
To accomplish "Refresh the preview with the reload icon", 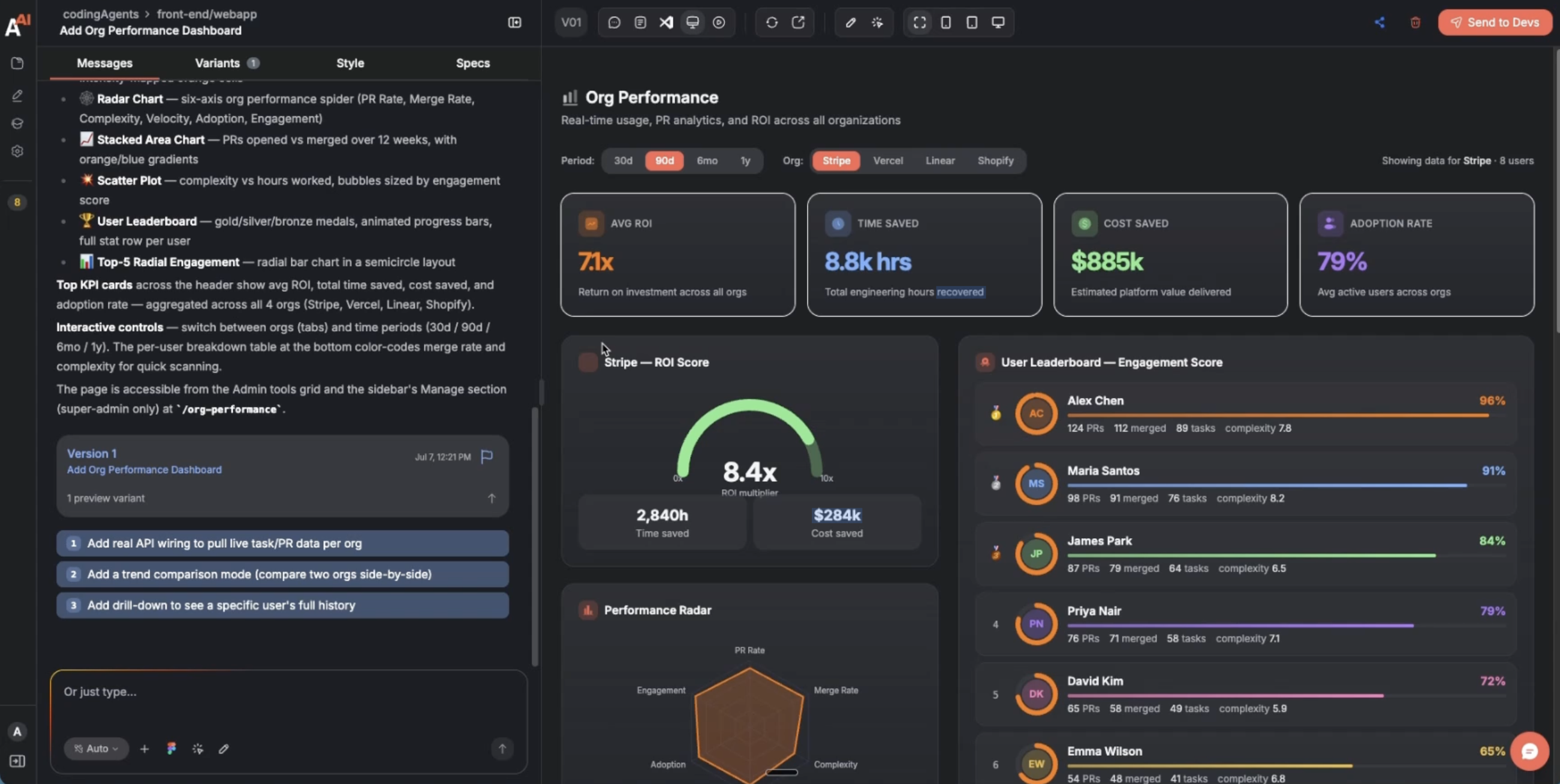I will pyautogui.click(x=772, y=22).
